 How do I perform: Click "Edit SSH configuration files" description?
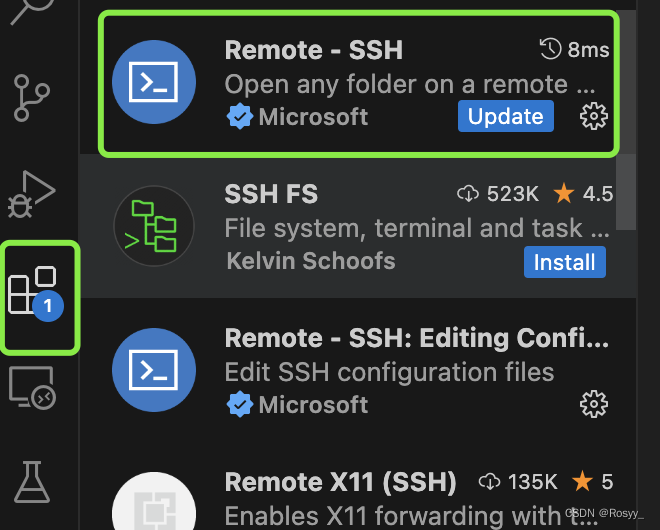pyautogui.click(x=389, y=373)
